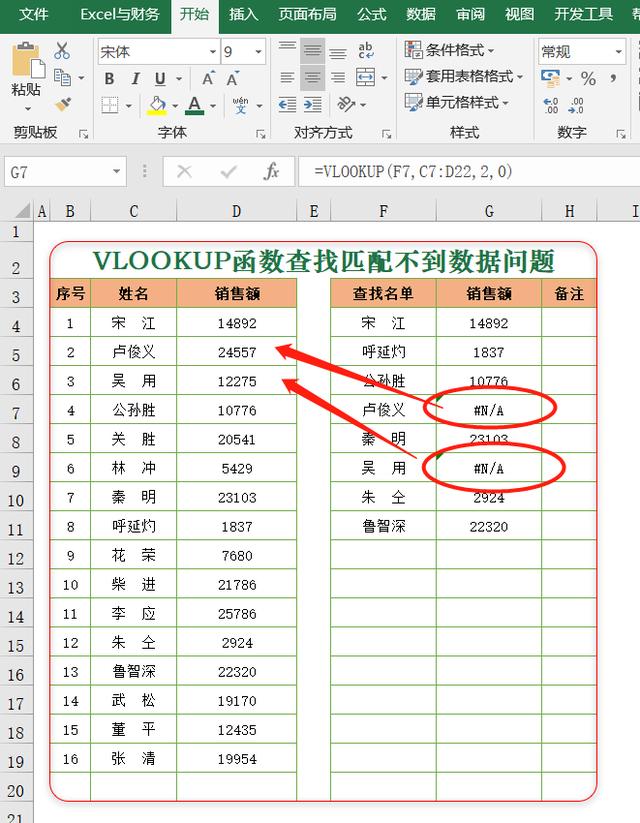Select the Format Painter brush
This screenshot has height=823, width=640.
click(62, 104)
